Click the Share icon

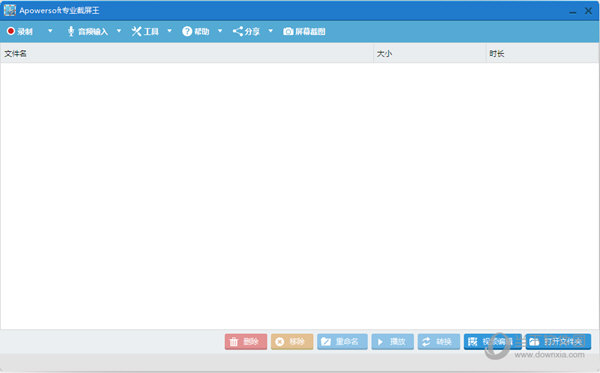238,31
